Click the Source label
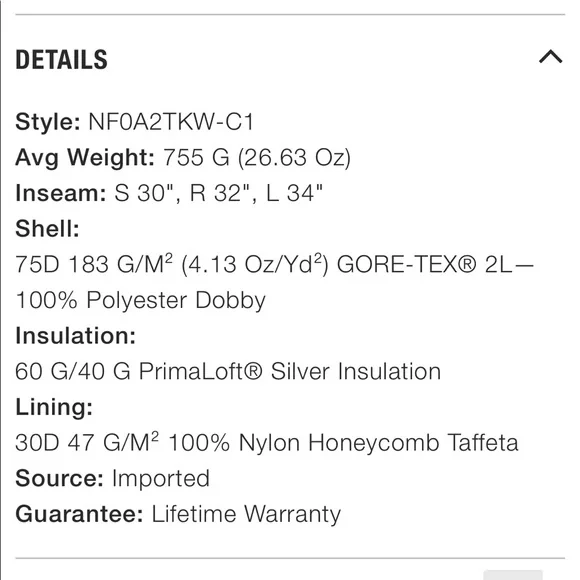 coord(59,478)
